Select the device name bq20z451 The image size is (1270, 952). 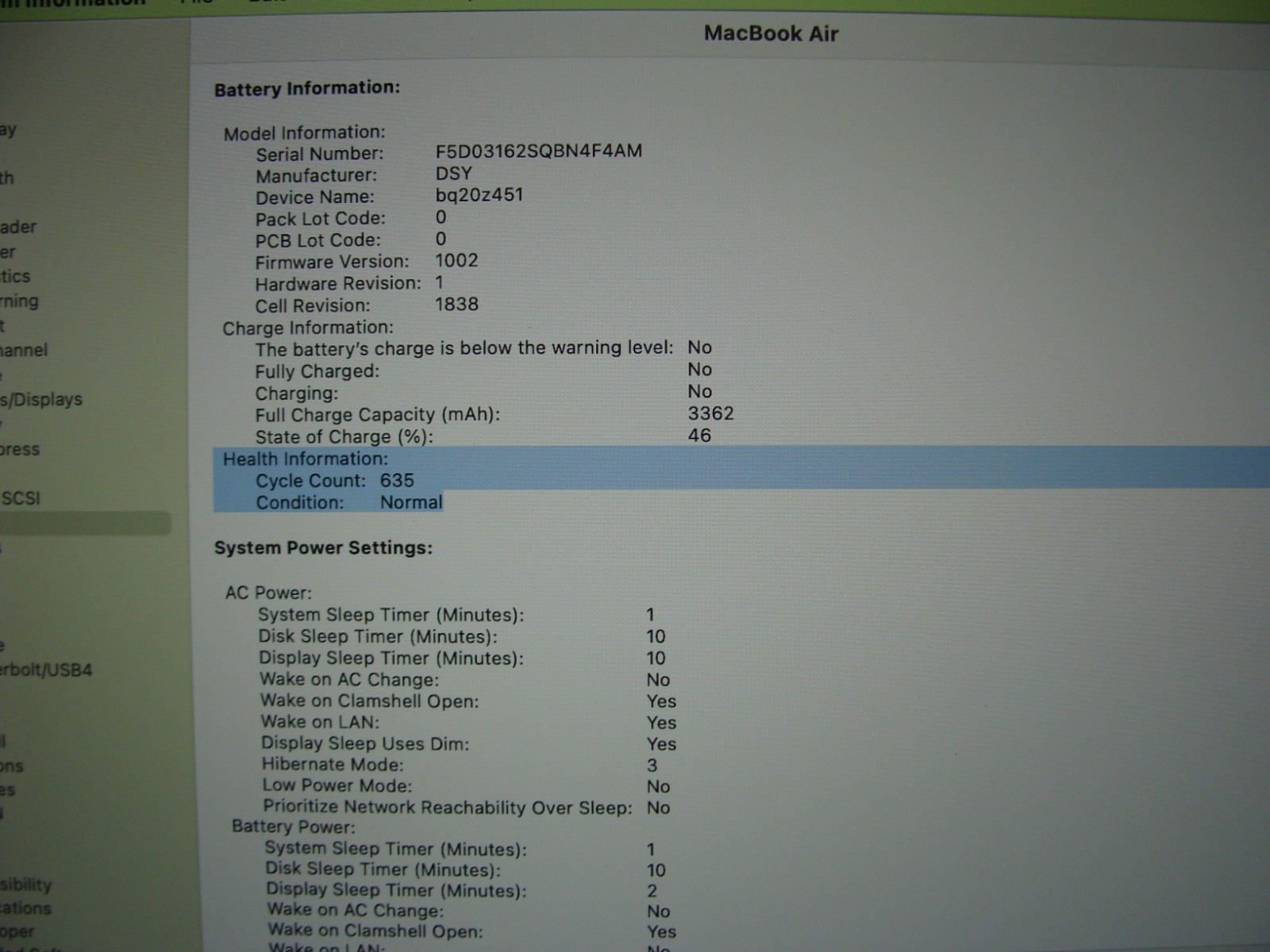(479, 194)
